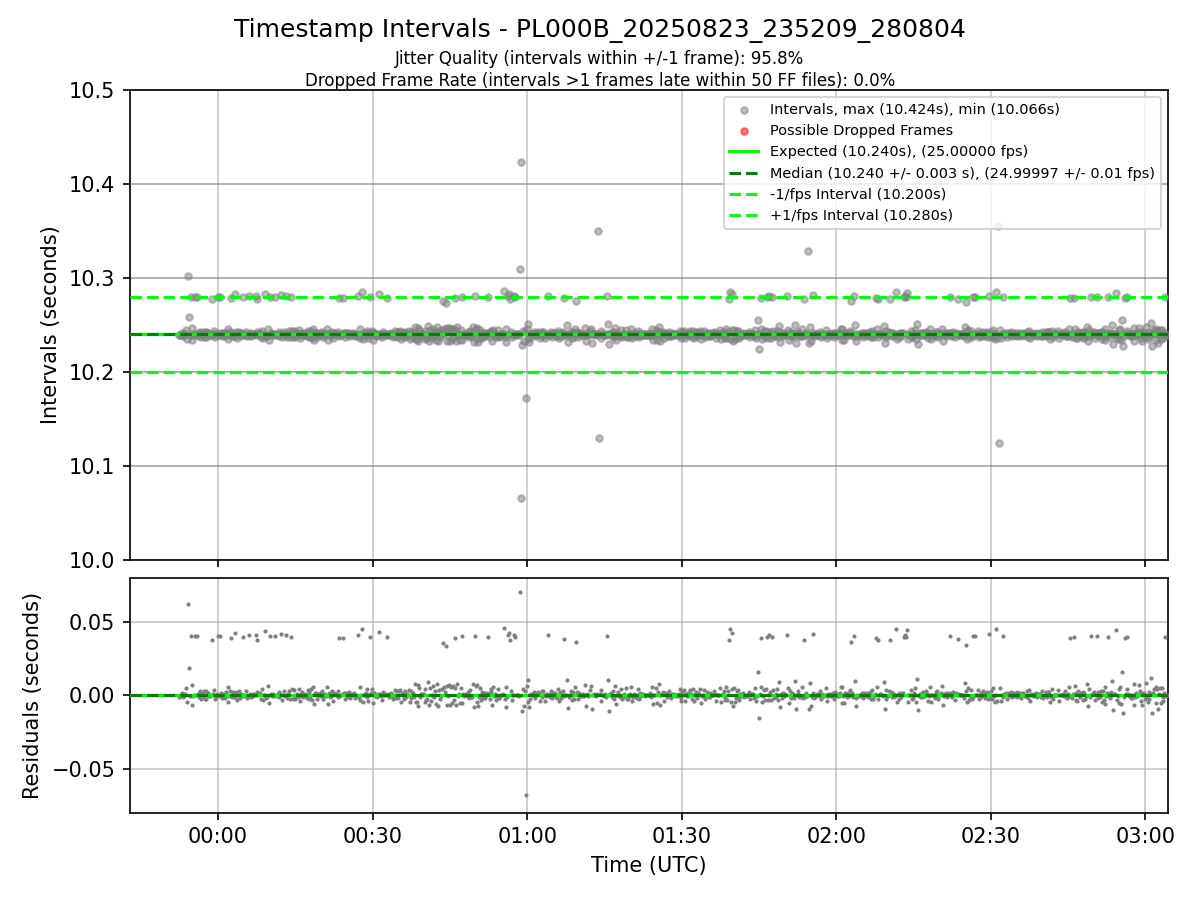Click legend entry '+1/fps Interval (10.280s)'
This screenshot has height=900, width=1200.
click(861, 215)
